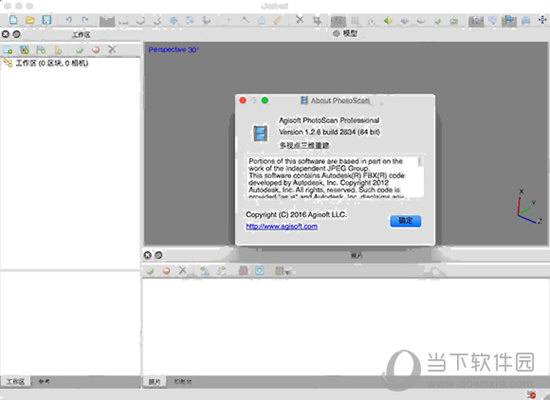Toggle Show Shapes in toolbar
The width and height of the screenshot is (550, 400).
tap(493, 21)
